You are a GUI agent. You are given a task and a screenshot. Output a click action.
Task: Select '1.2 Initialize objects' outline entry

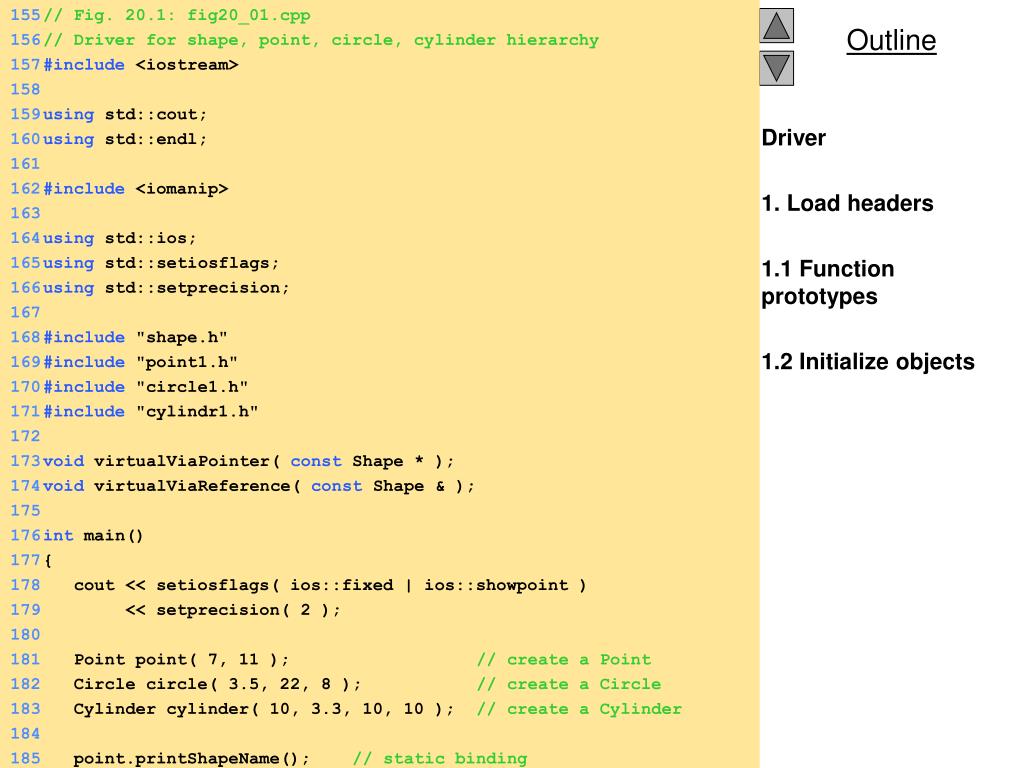click(868, 362)
